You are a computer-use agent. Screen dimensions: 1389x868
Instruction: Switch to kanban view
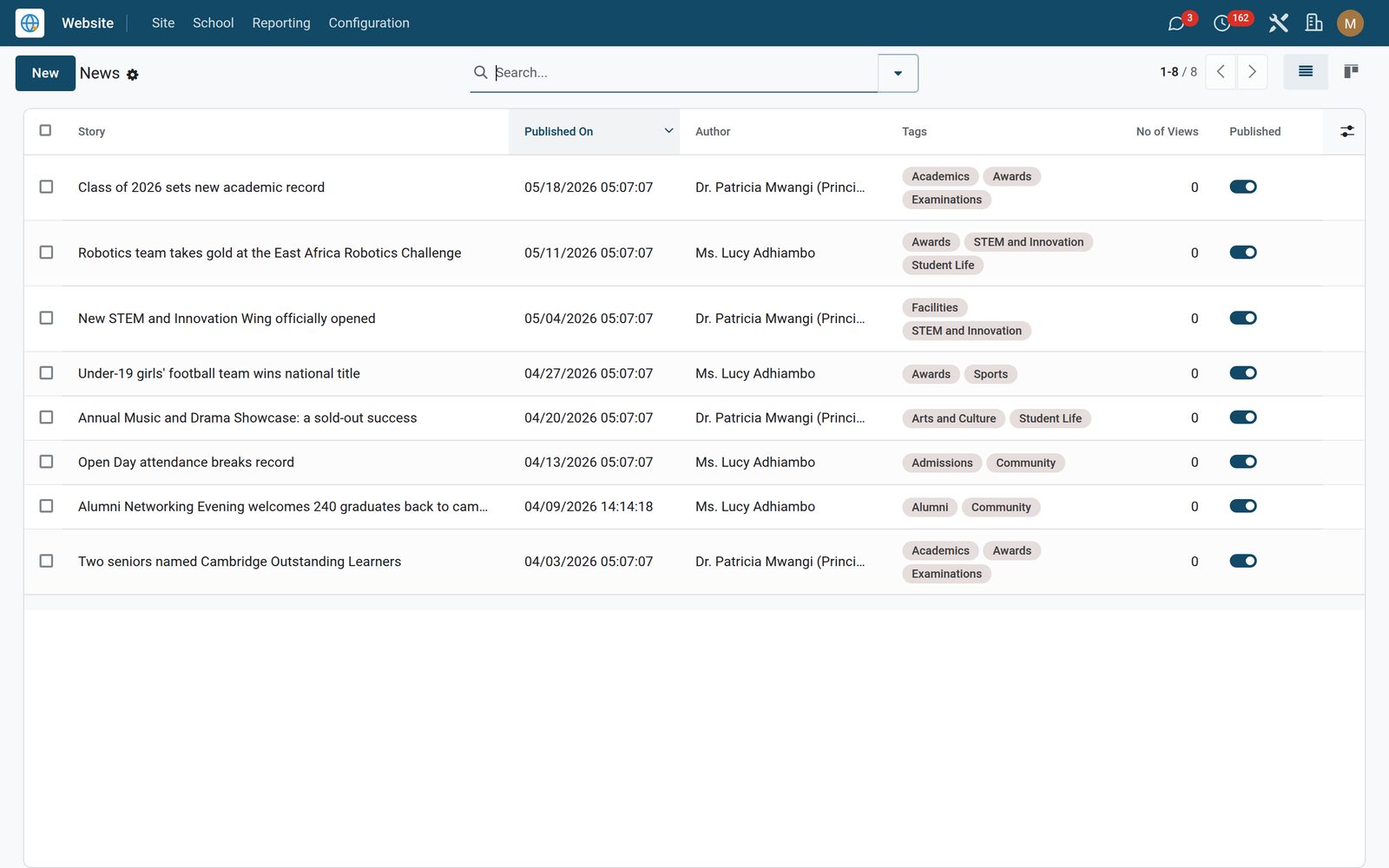coord(1351,72)
